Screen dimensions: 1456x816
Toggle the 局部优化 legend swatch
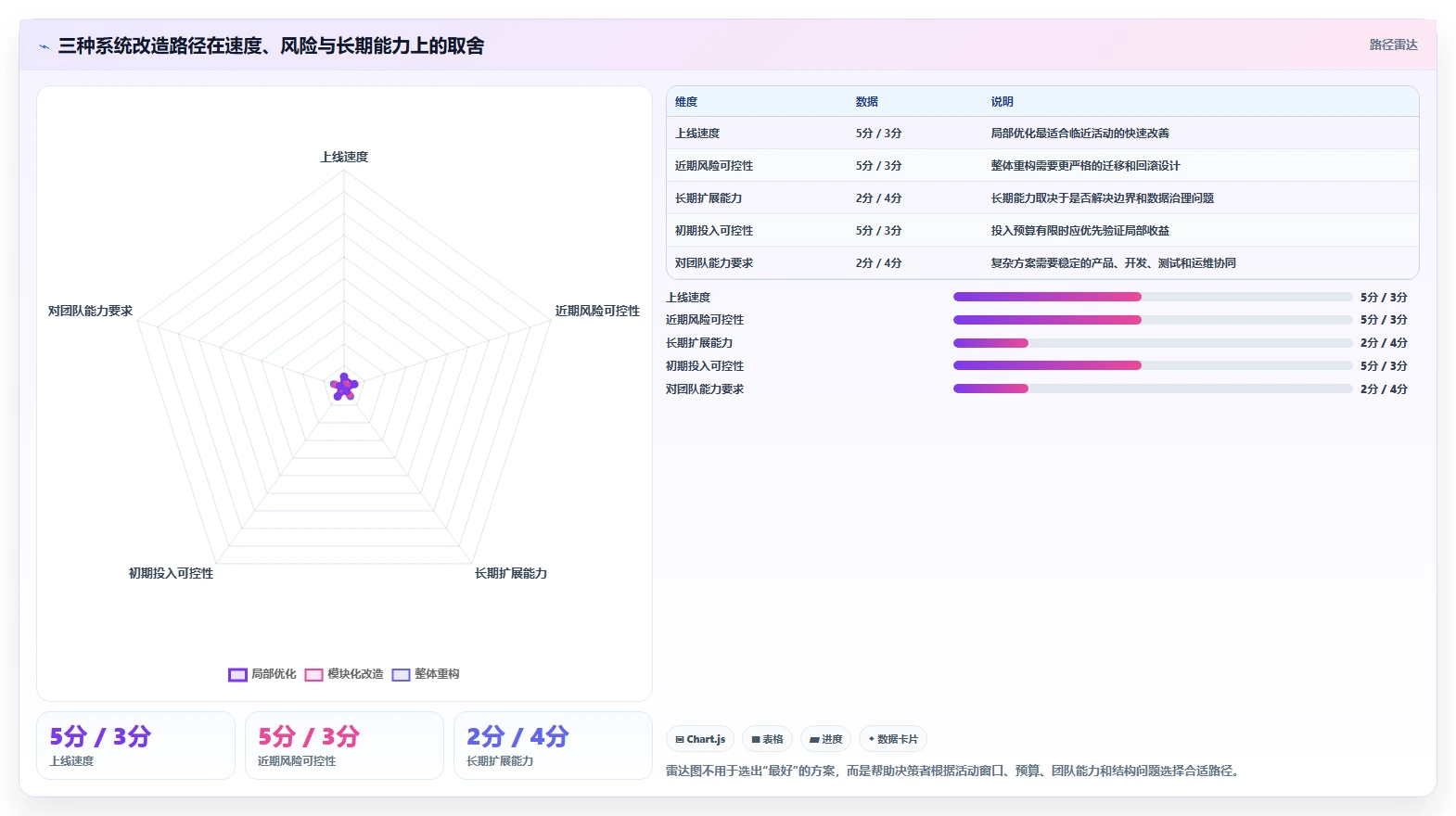(237, 674)
